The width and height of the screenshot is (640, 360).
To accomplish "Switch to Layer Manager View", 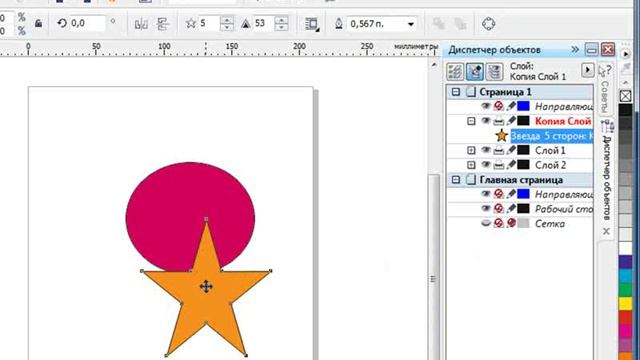I will click(494, 72).
